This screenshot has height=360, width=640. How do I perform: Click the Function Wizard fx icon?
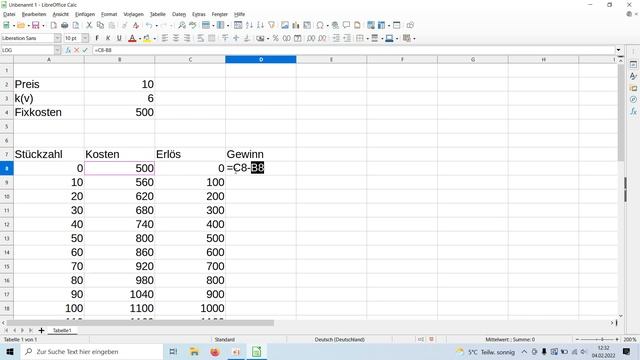(68, 50)
